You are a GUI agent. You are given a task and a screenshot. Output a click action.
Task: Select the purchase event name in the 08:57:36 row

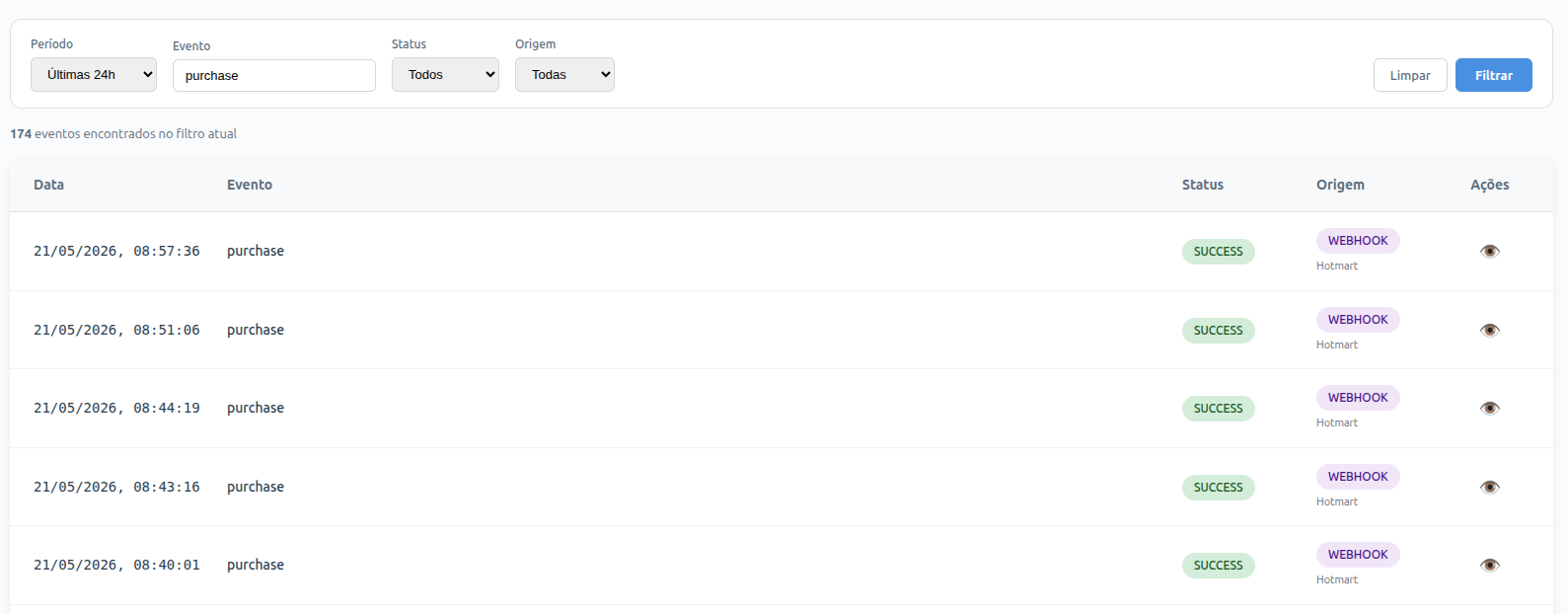pyautogui.click(x=256, y=252)
